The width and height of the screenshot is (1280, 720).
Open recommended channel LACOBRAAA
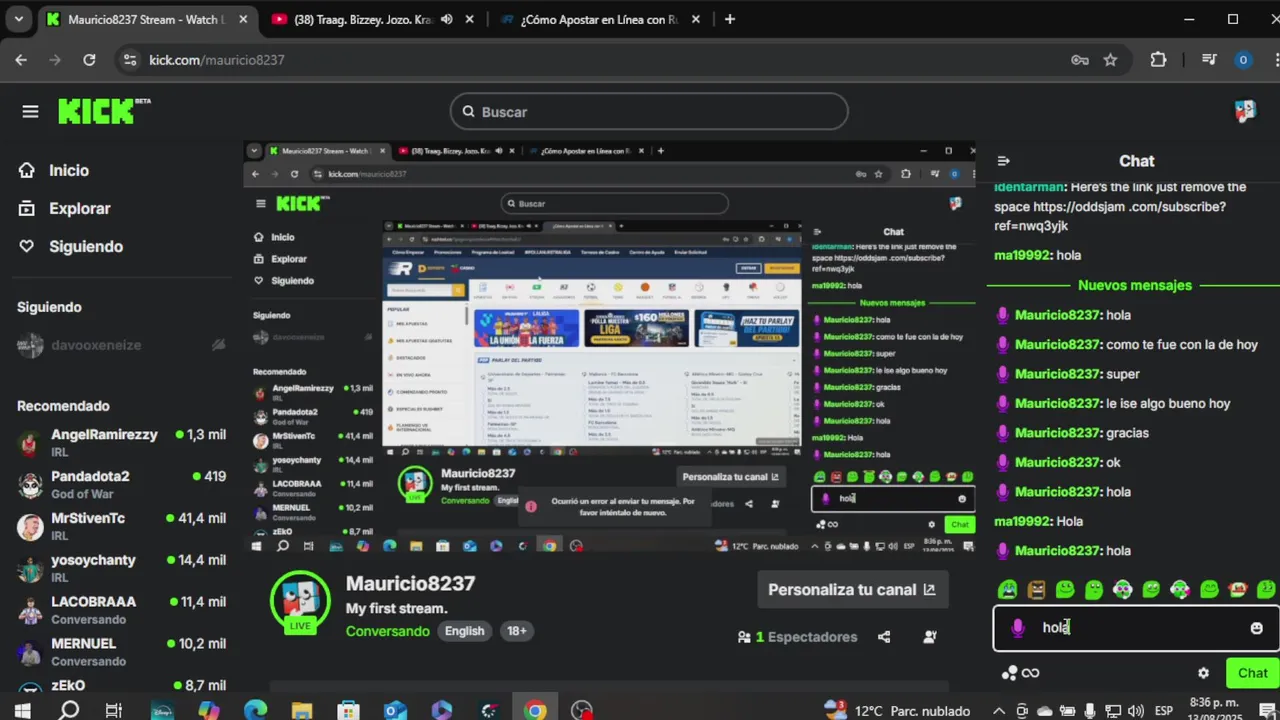point(122,610)
